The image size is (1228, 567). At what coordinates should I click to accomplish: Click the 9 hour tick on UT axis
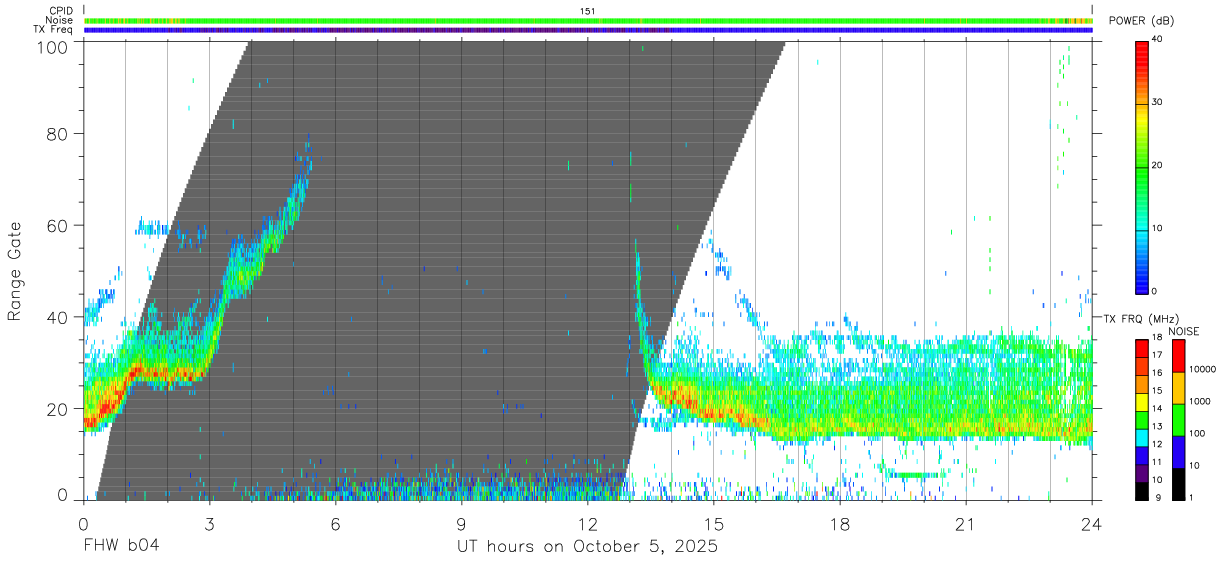(462, 524)
